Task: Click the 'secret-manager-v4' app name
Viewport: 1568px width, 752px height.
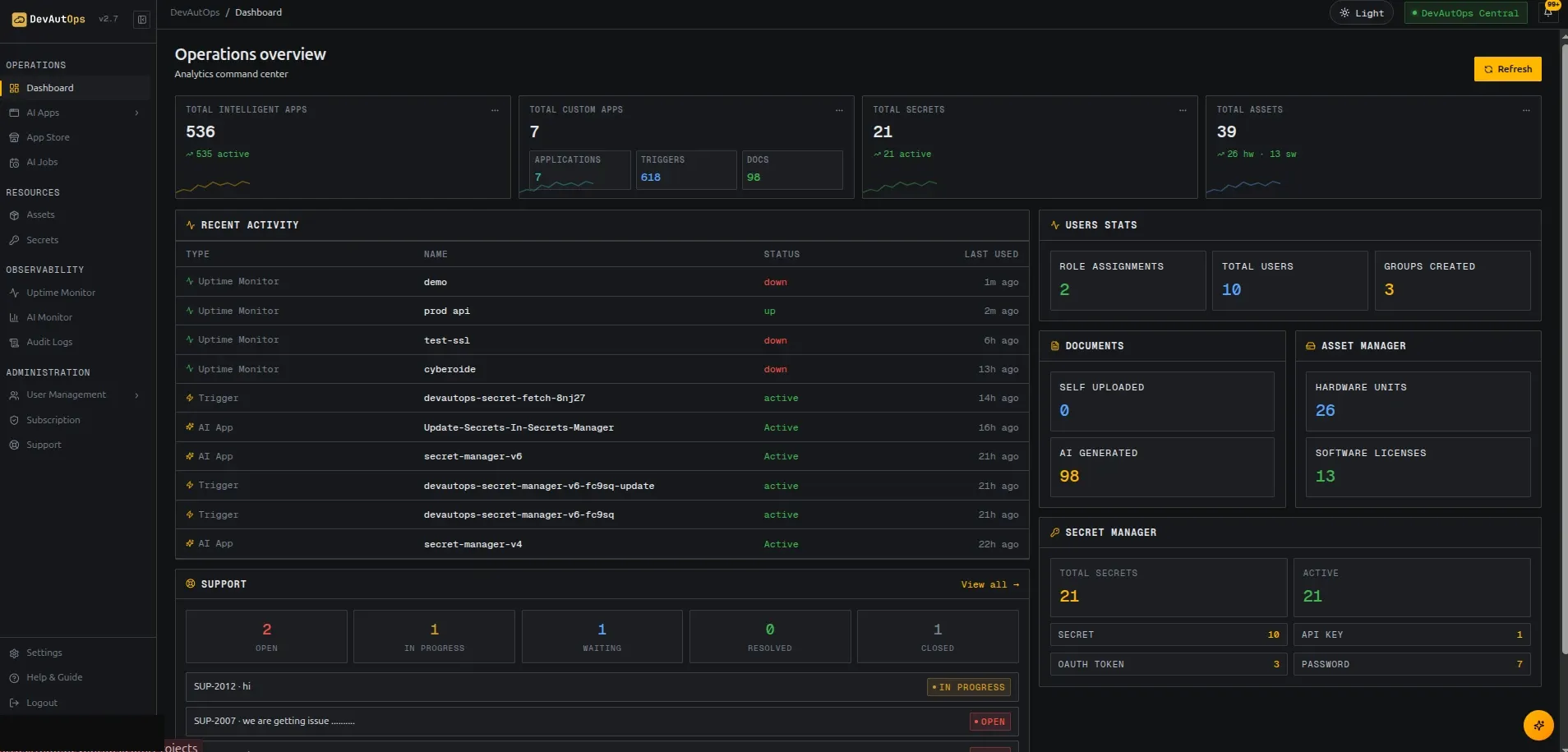Action: (473, 544)
